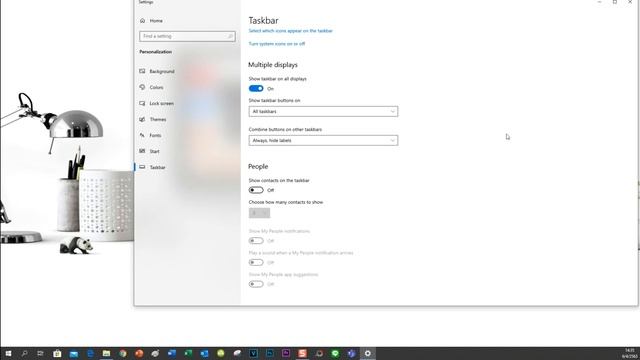Click Turn system icons on or off

277,44
